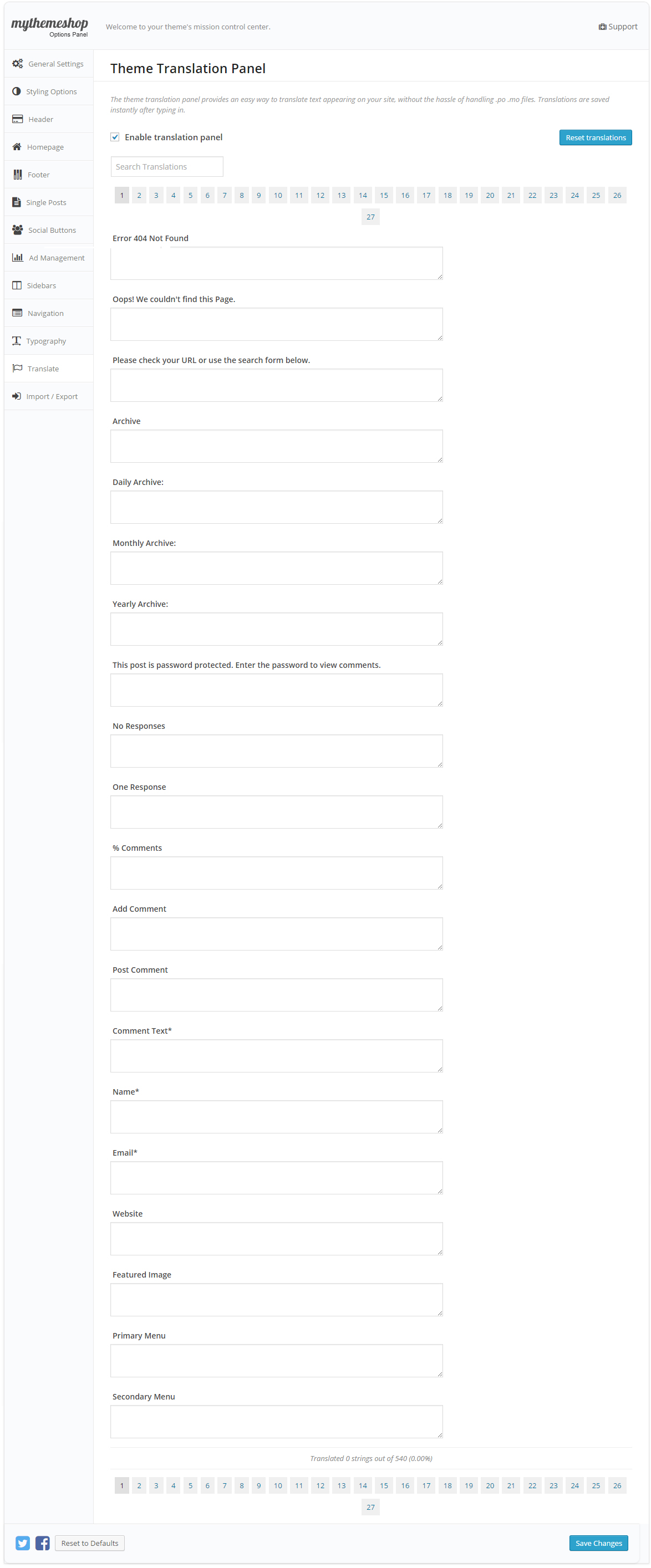Click the Error 404 Not Found textarea
651x1568 pixels.
tap(277, 263)
